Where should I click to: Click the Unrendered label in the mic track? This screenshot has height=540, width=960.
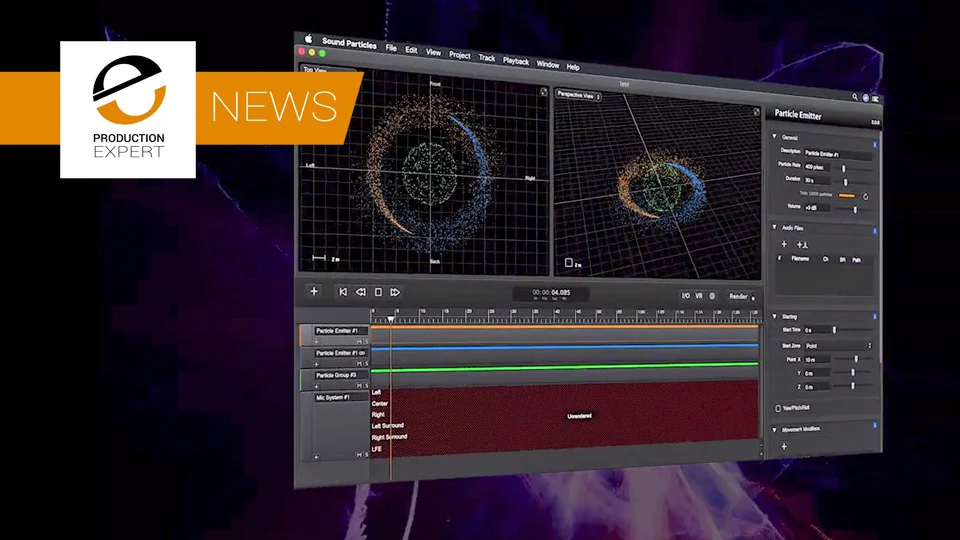(579, 416)
